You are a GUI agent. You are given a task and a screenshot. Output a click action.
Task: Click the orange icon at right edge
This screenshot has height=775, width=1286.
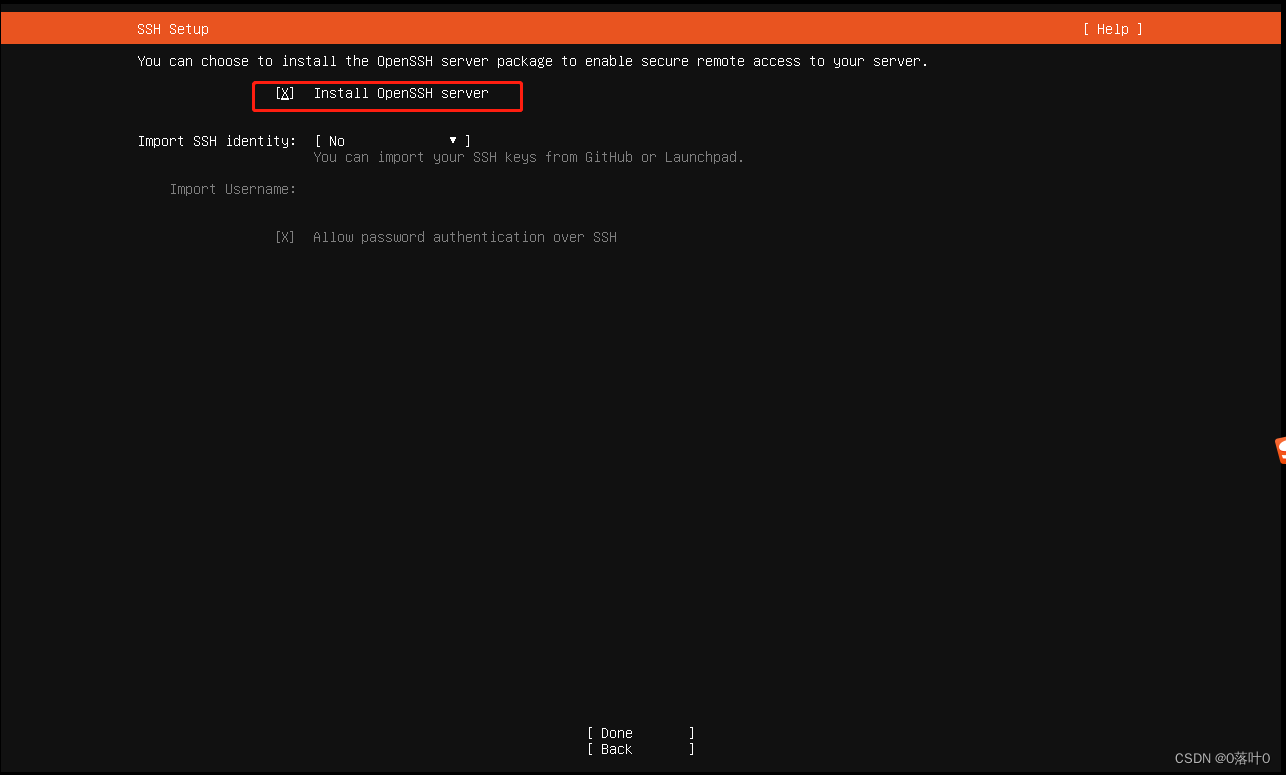pos(1280,450)
